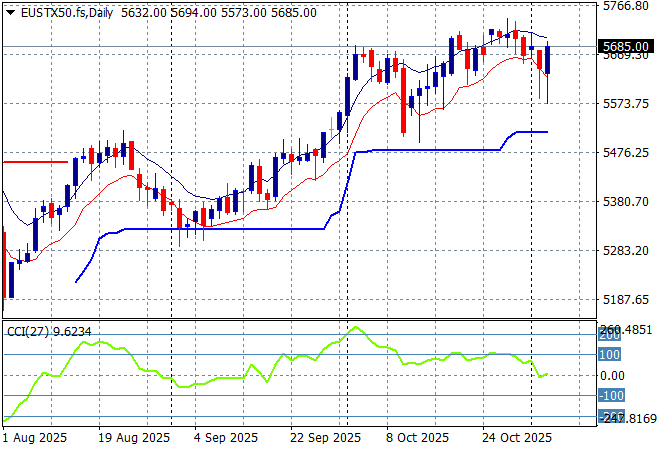The width and height of the screenshot is (660, 450).
Task: Click the 5476.25 price axis label
Action: 626,152
